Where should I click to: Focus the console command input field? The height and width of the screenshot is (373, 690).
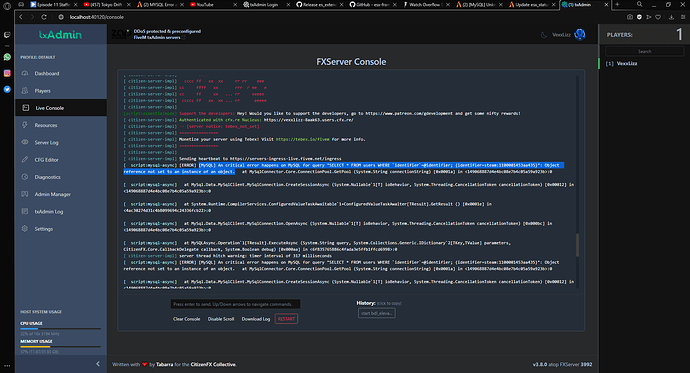pyautogui.click(x=235, y=304)
